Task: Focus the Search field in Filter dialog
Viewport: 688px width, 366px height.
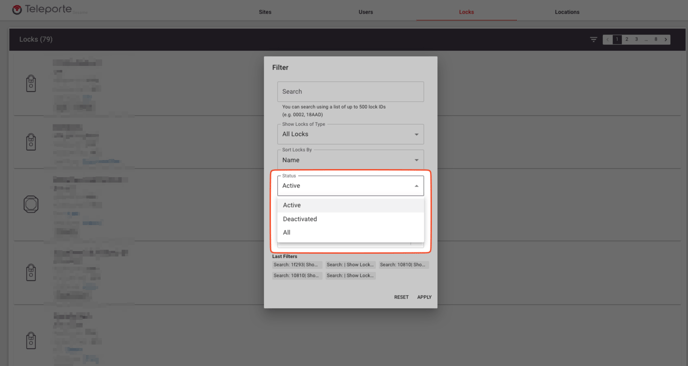Action: [x=351, y=91]
